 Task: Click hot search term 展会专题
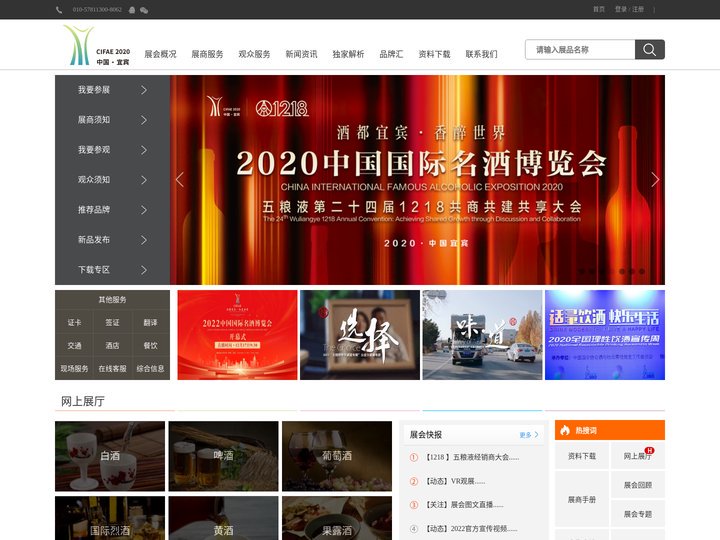pos(638,514)
